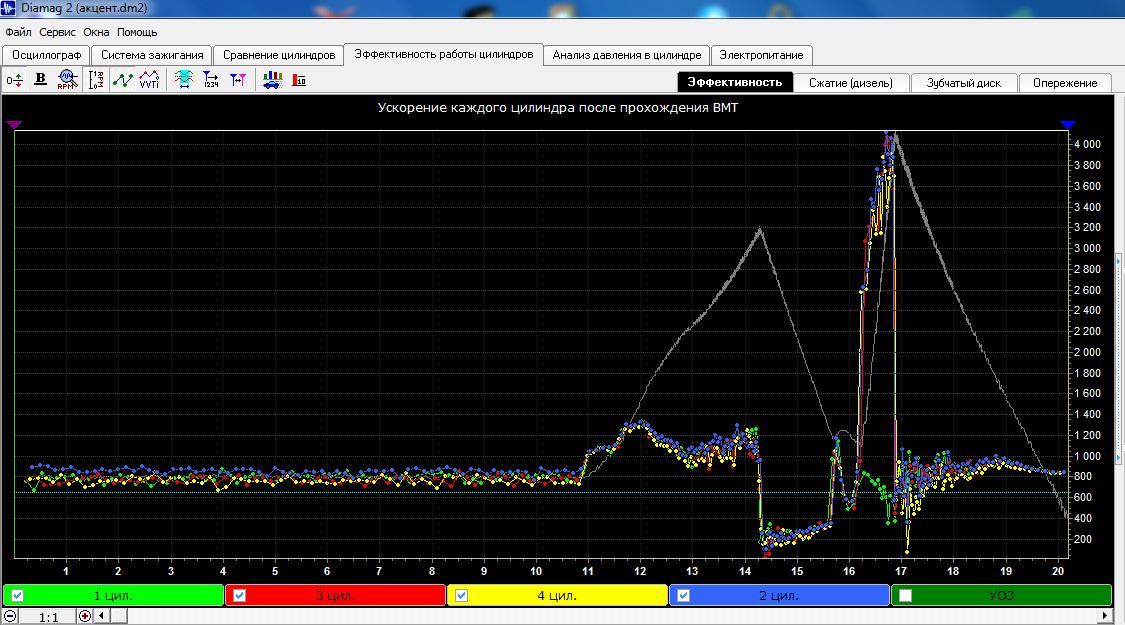This screenshot has width=1125, height=625.
Task: Select the Эффективность sub-tab
Action: click(735, 83)
